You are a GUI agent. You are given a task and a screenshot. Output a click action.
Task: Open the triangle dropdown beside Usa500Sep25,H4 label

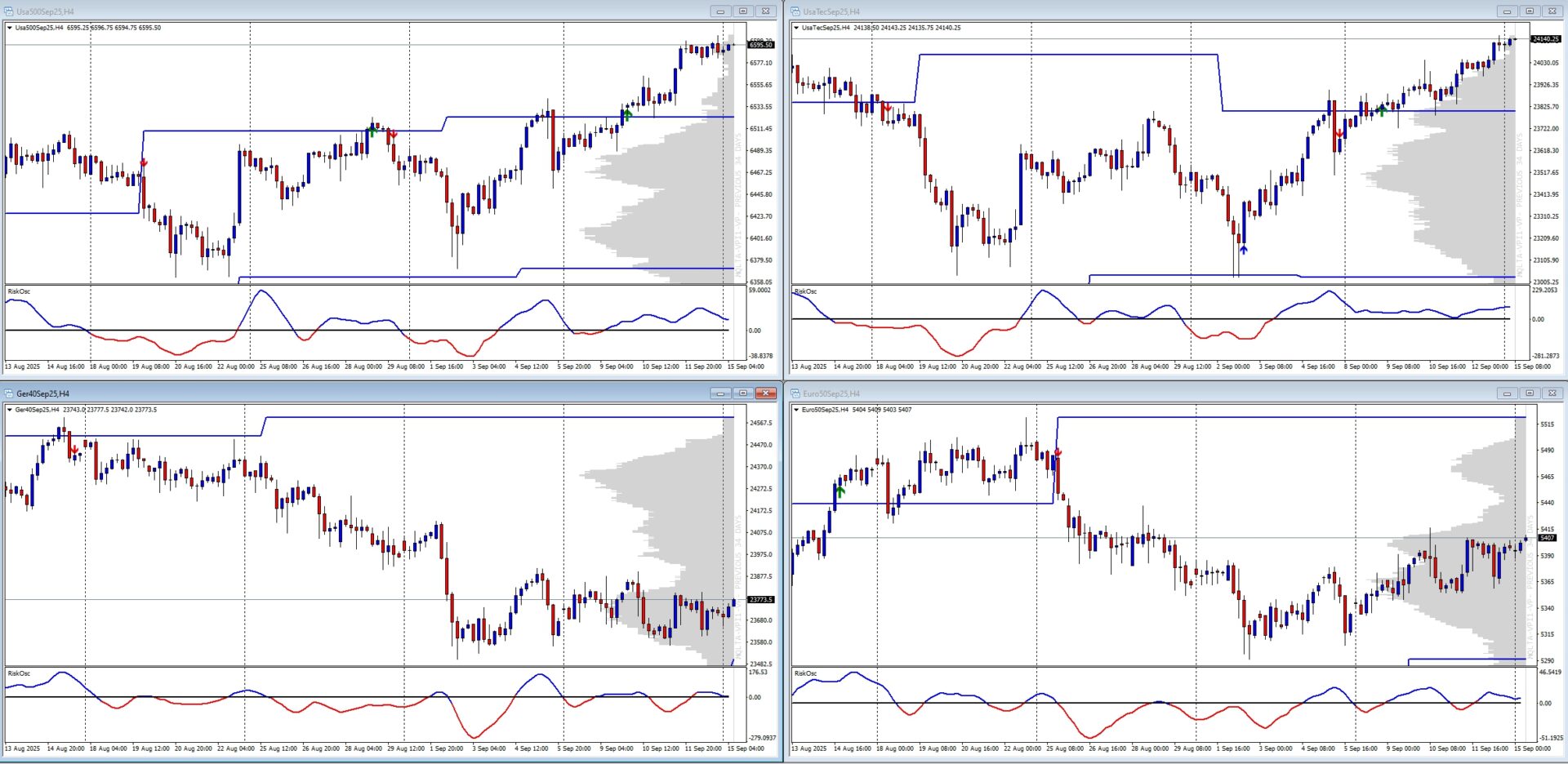coord(10,28)
